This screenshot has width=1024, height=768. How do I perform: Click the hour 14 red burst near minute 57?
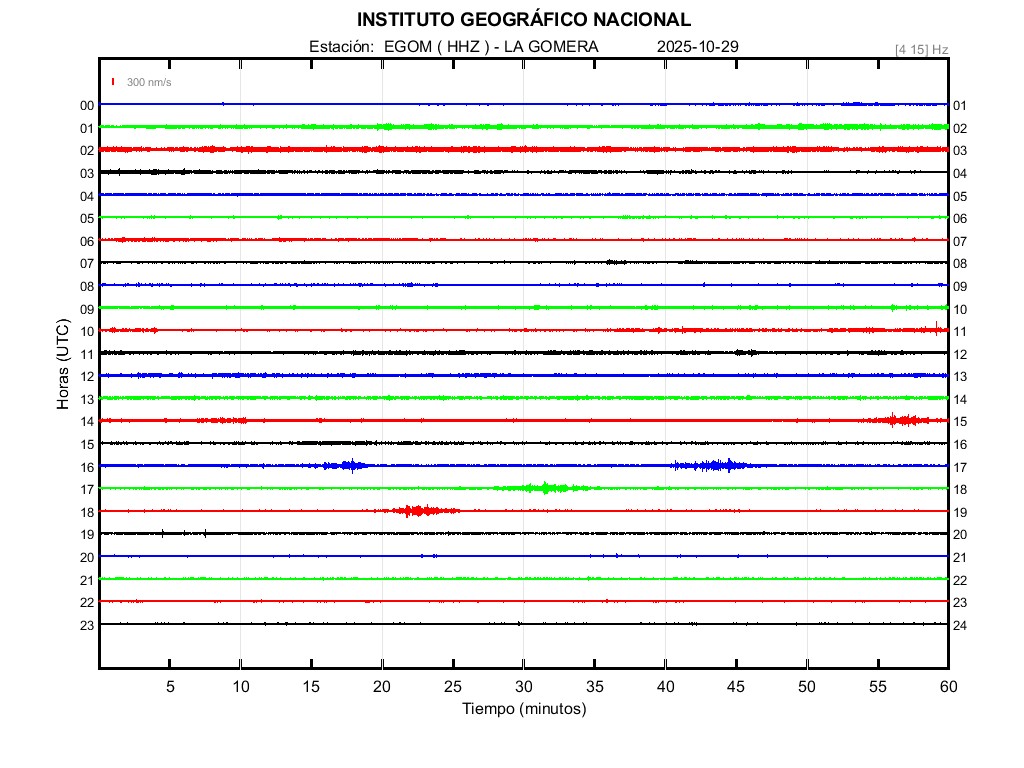[904, 420]
